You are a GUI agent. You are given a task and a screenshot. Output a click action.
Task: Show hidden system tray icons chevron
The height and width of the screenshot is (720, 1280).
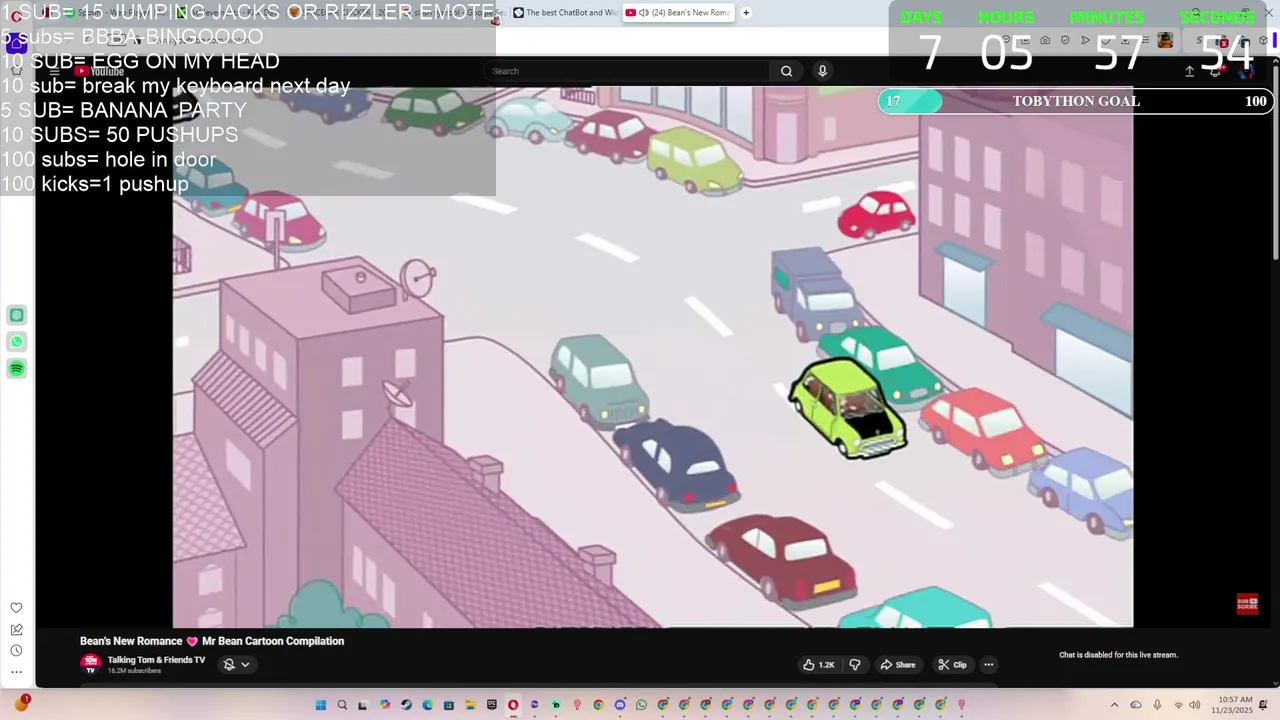point(1114,705)
